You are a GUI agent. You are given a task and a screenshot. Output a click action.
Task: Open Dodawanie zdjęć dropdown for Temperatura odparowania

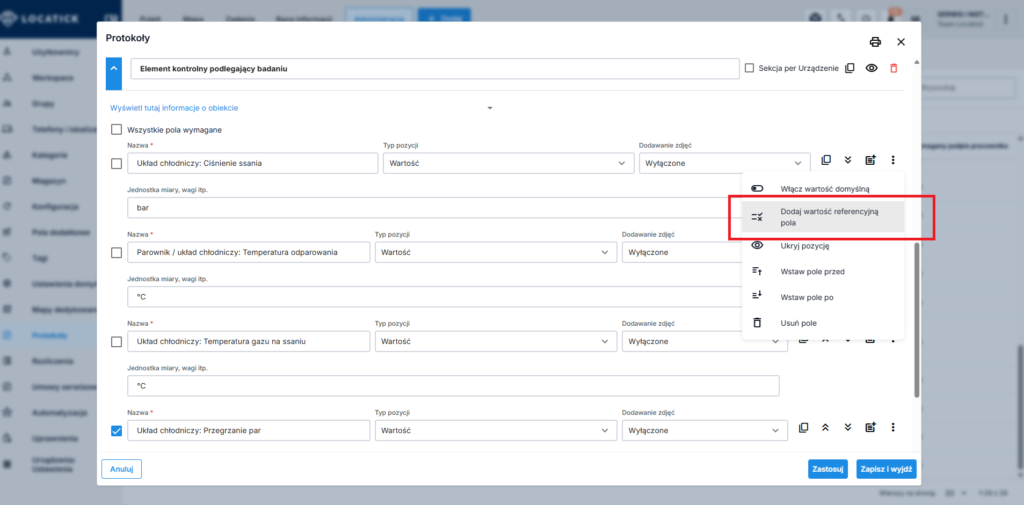click(681, 252)
